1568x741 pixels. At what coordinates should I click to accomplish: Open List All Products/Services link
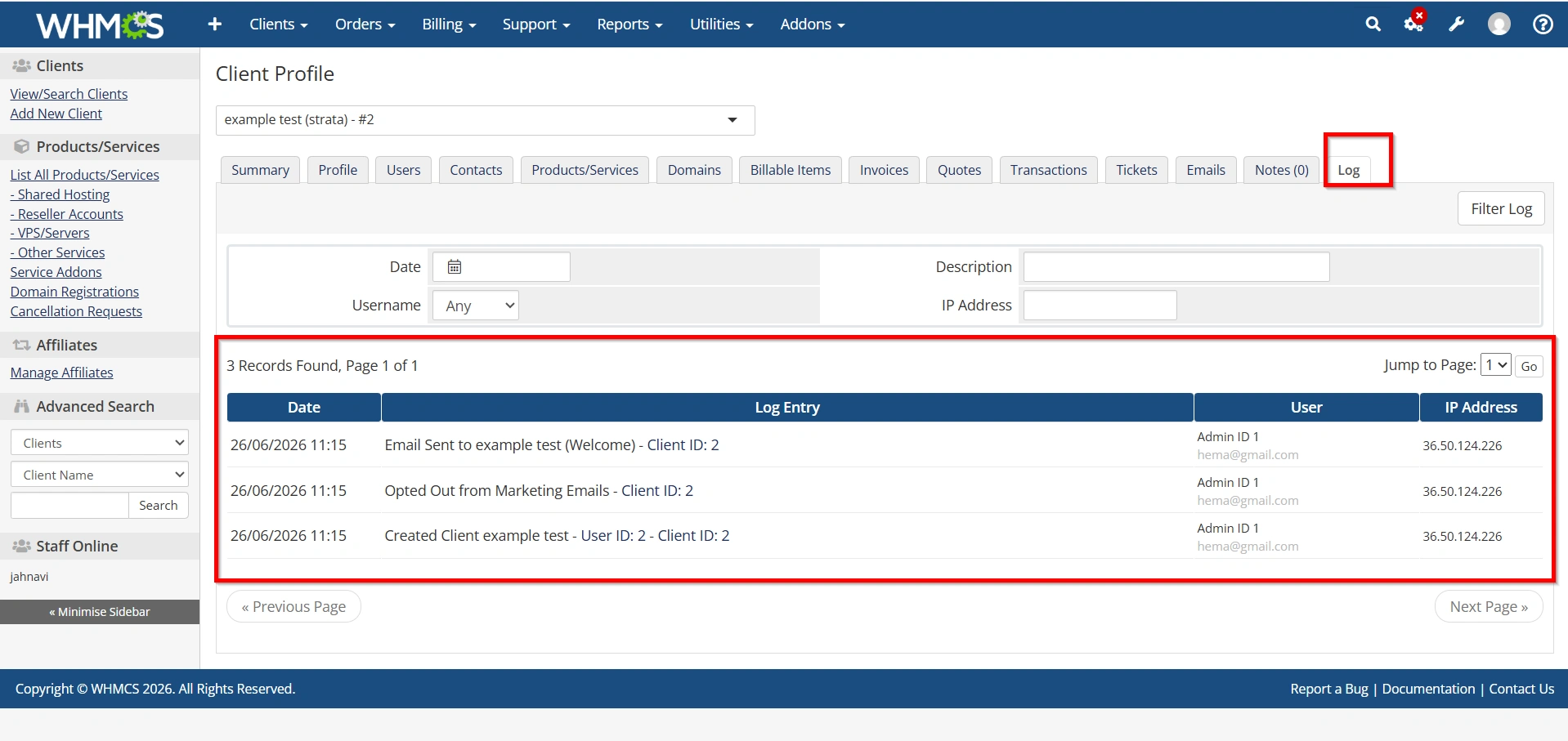(84, 175)
